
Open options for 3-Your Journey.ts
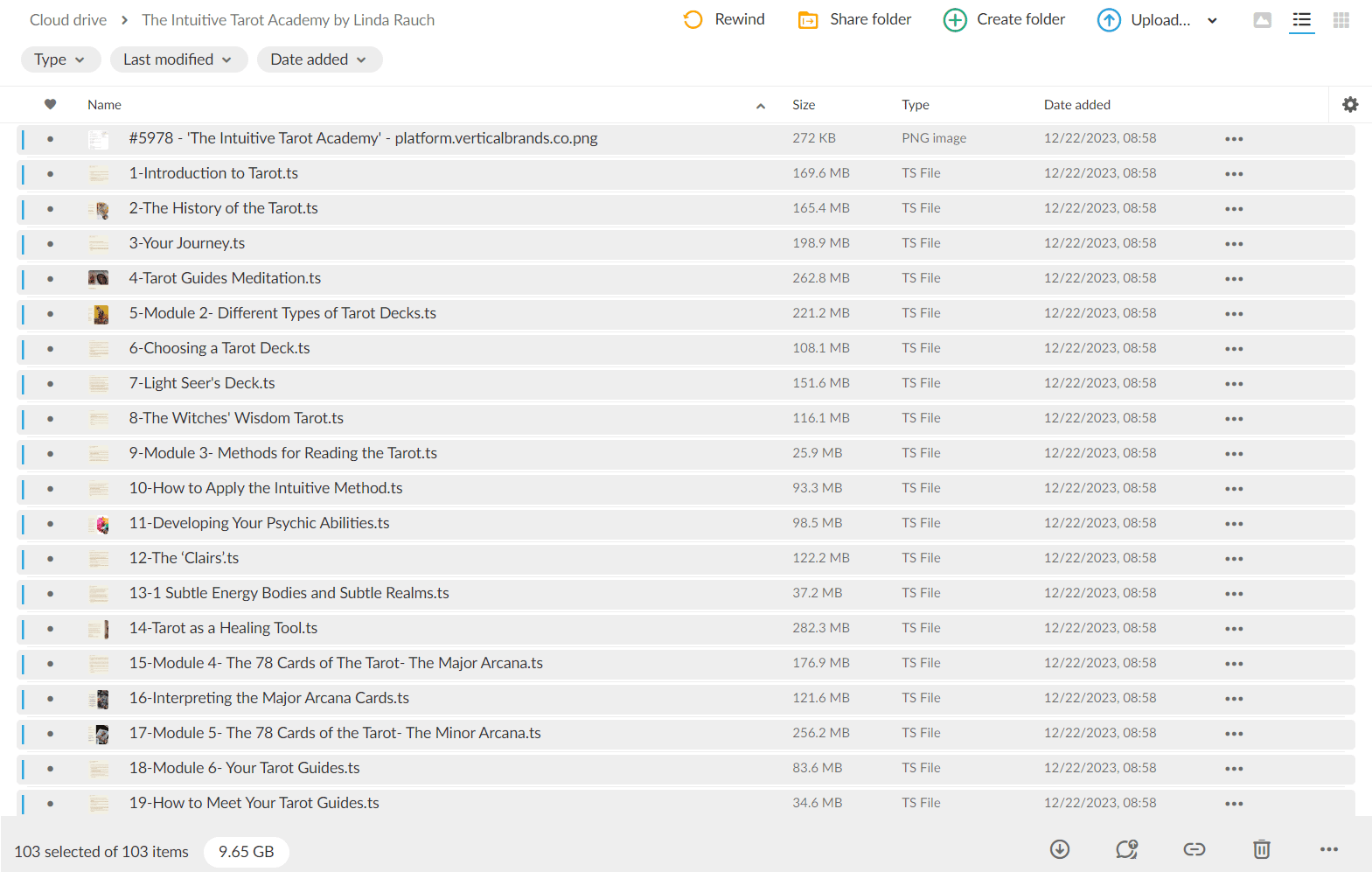tap(1234, 244)
